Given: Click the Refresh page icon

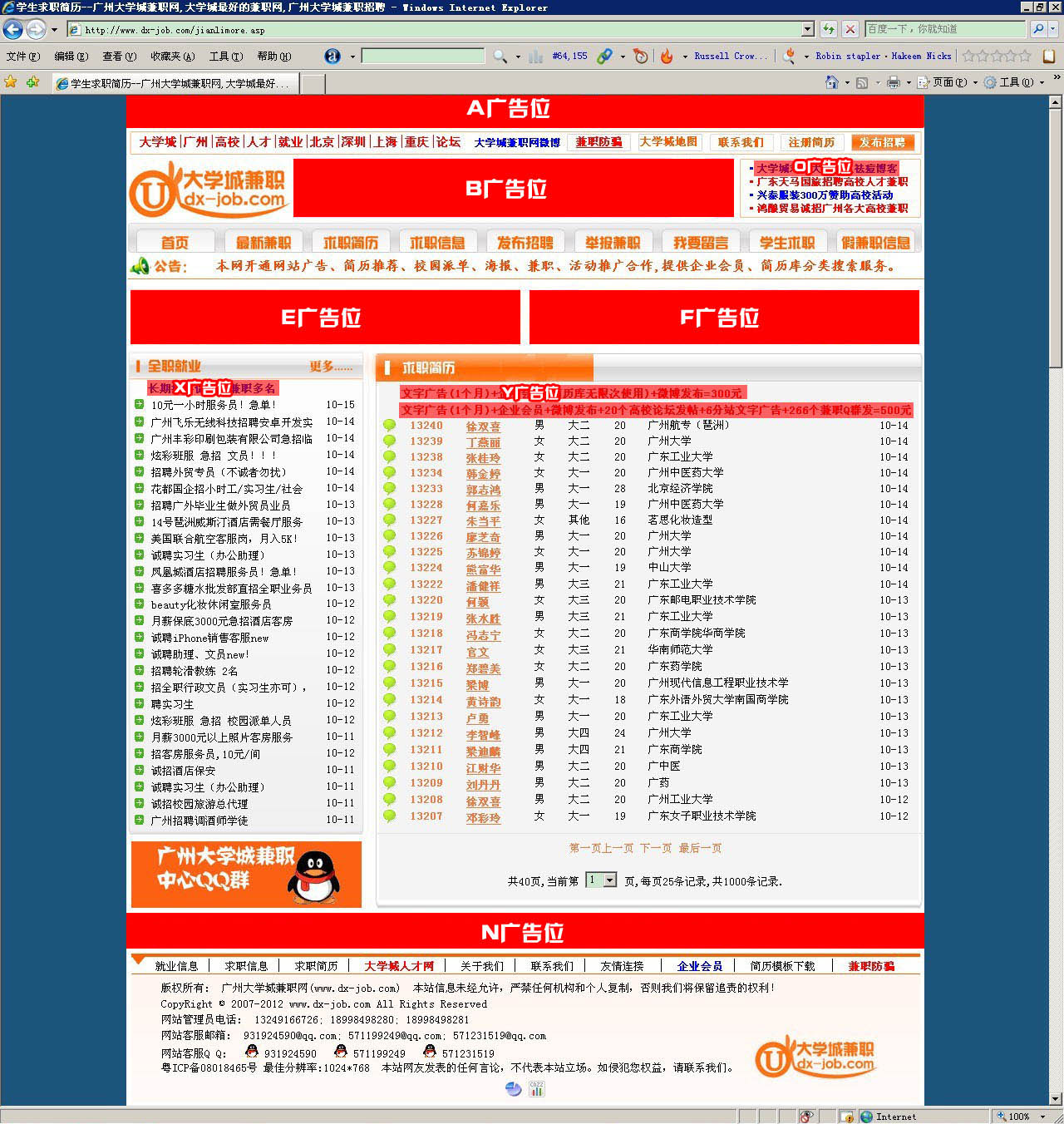Looking at the screenshot, I should pos(829,29).
